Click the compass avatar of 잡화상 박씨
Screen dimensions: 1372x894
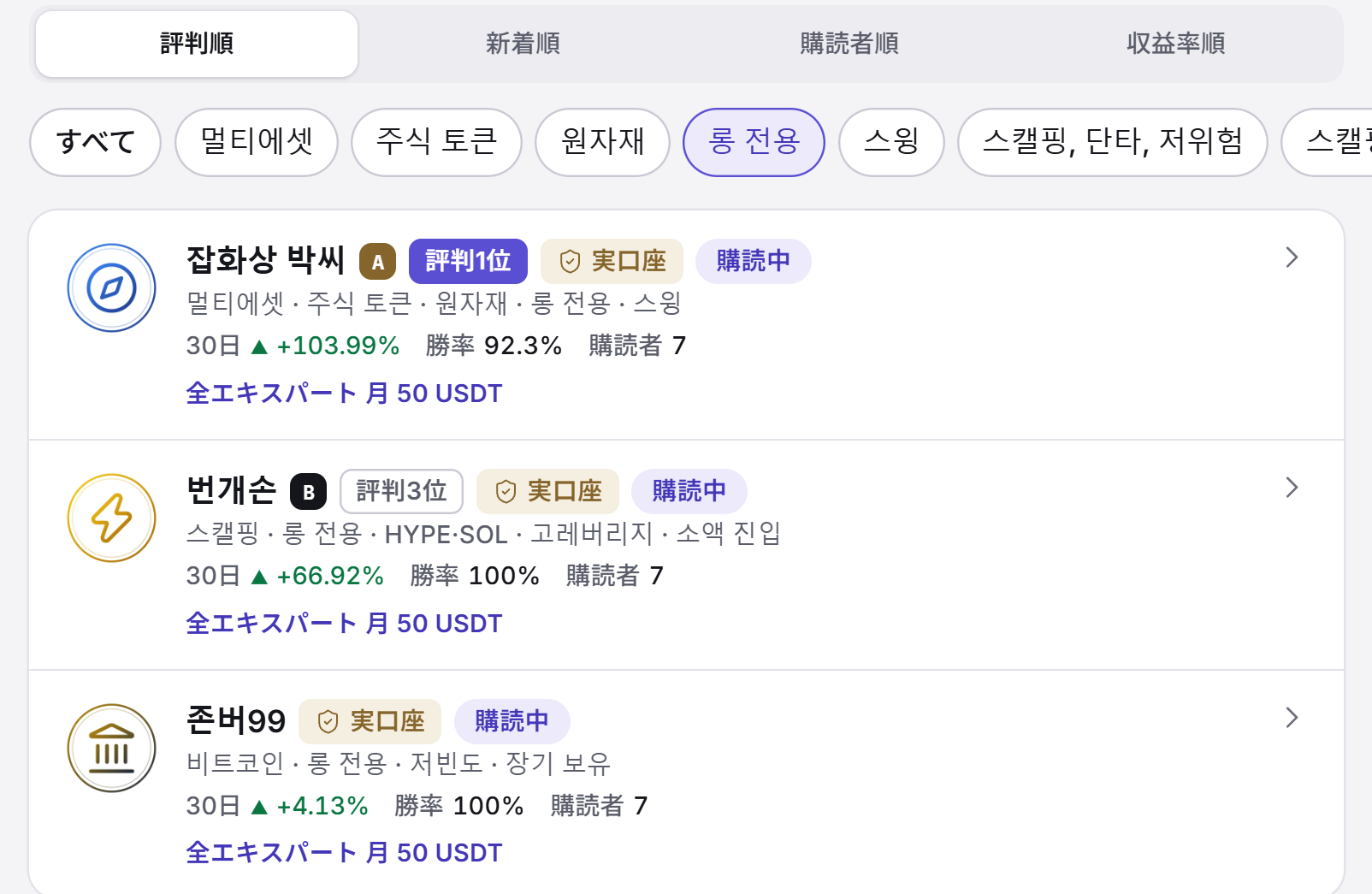(x=111, y=288)
